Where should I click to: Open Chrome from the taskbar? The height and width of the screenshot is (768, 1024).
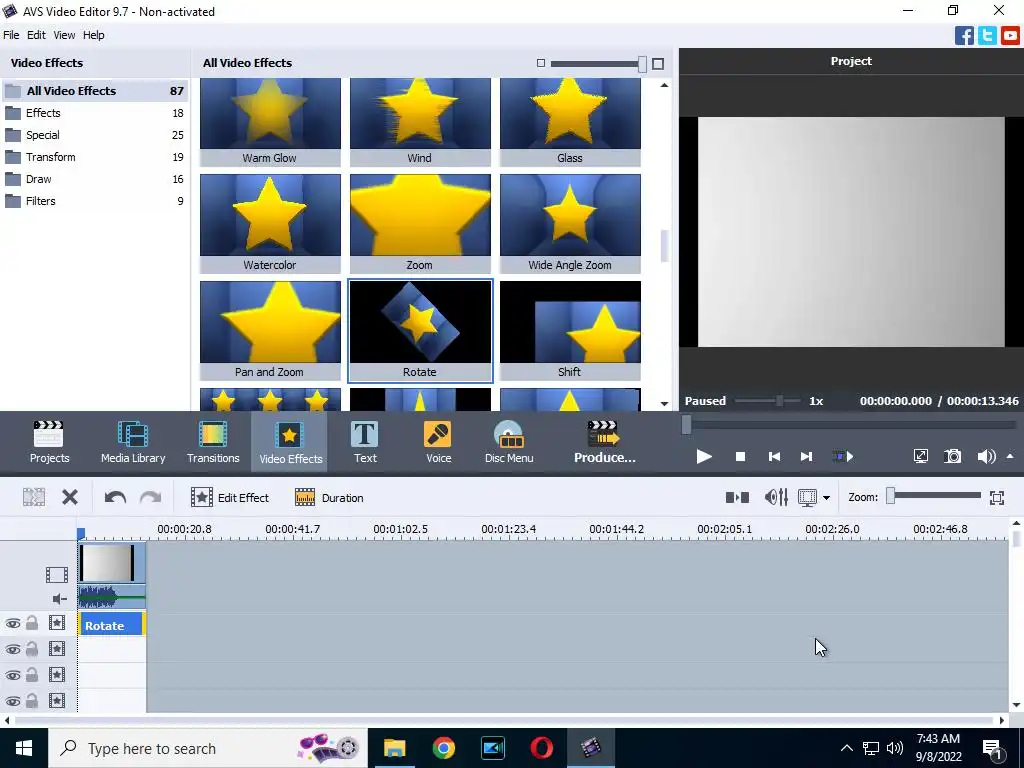pyautogui.click(x=443, y=748)
